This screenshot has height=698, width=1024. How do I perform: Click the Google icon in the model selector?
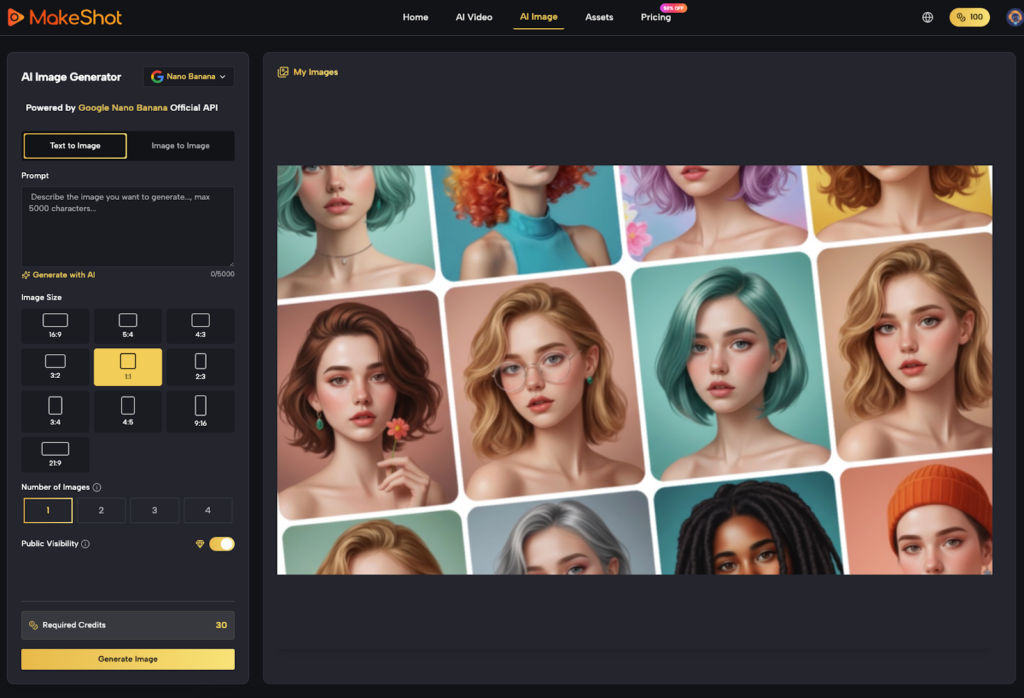(x=157, y=76)
